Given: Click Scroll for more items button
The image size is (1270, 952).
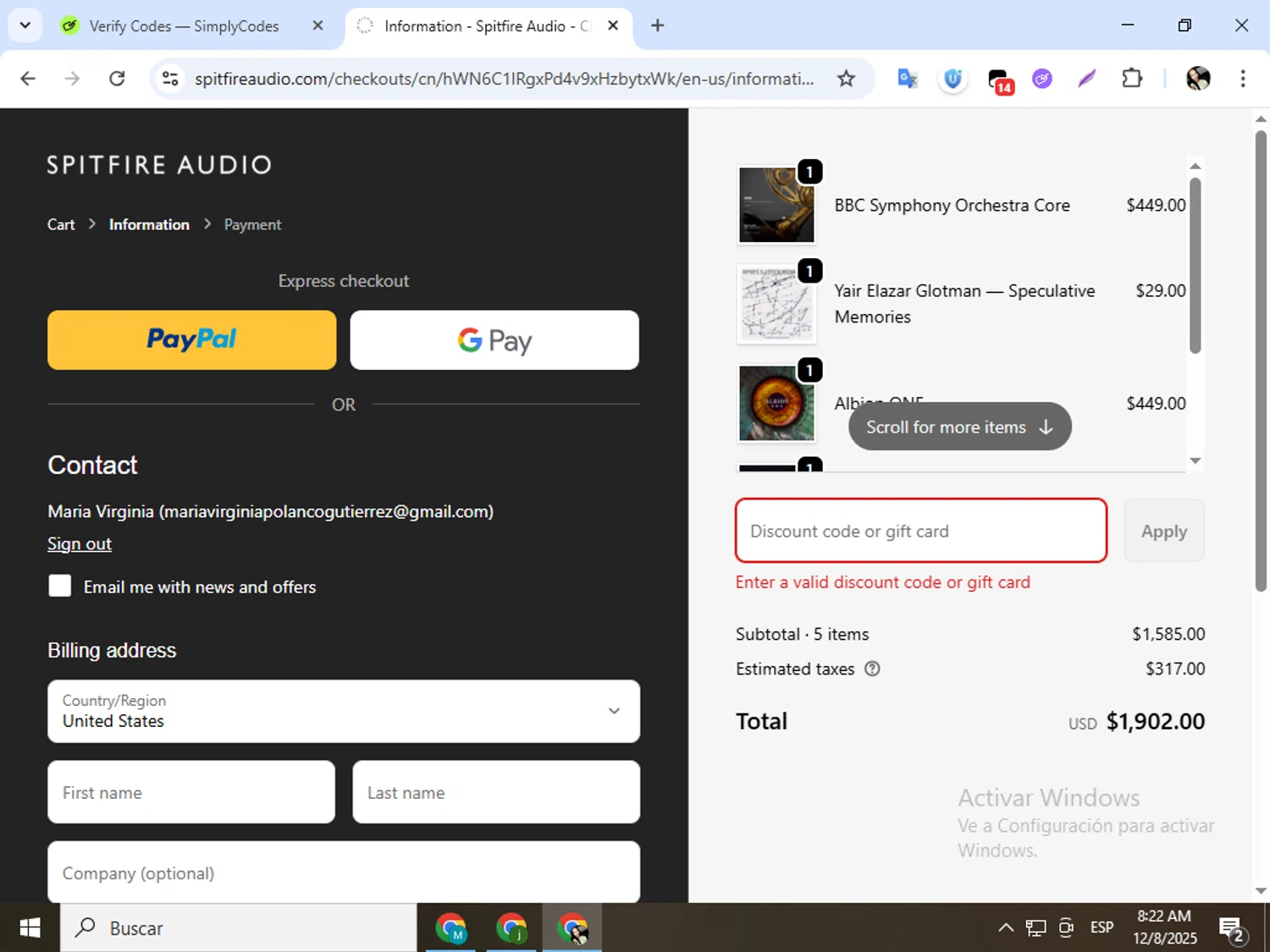Looking at the screenshot, I should pyautogui.click(x=960, y=426).
